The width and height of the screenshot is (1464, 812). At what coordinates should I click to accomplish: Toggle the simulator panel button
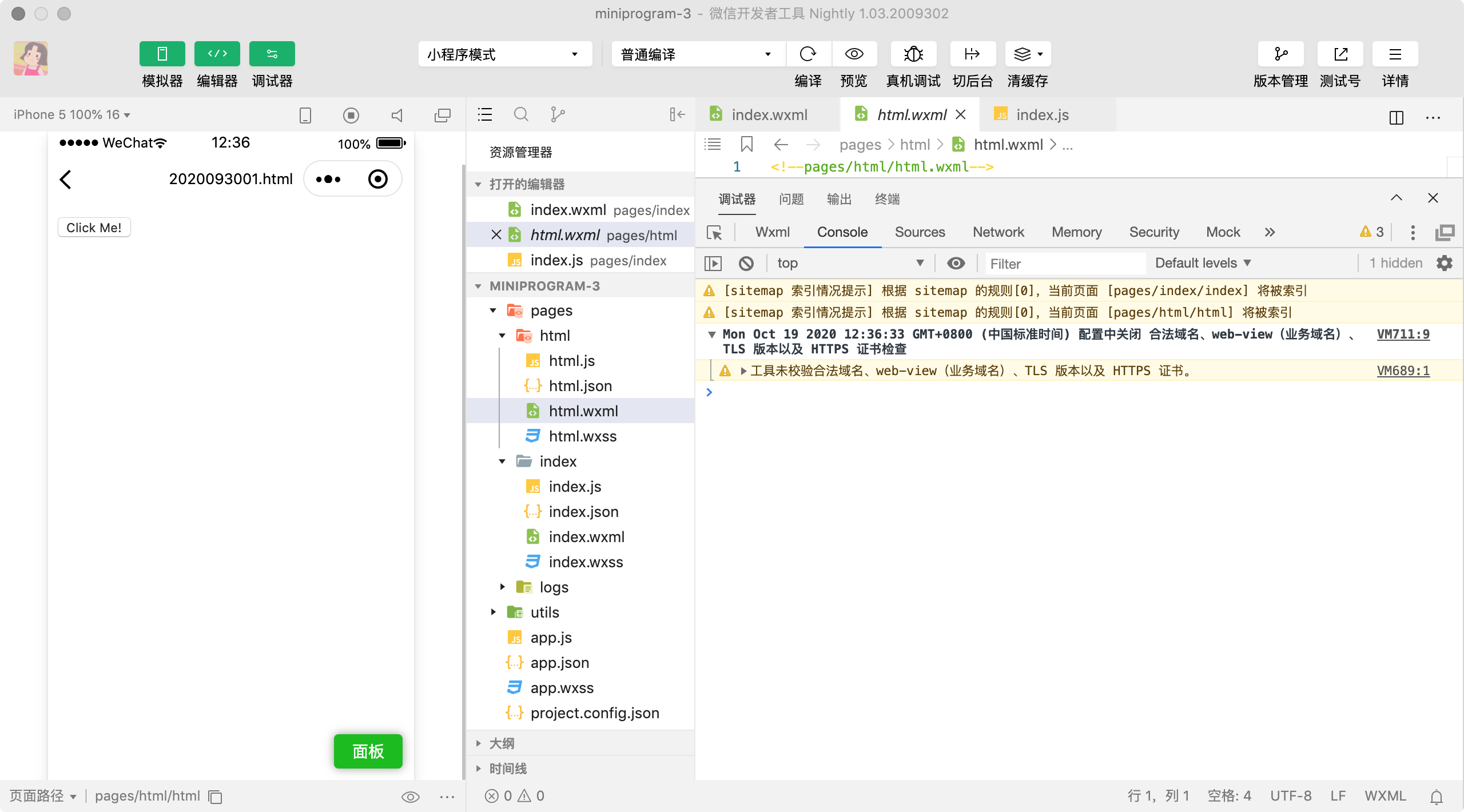(x=162, y=54)
